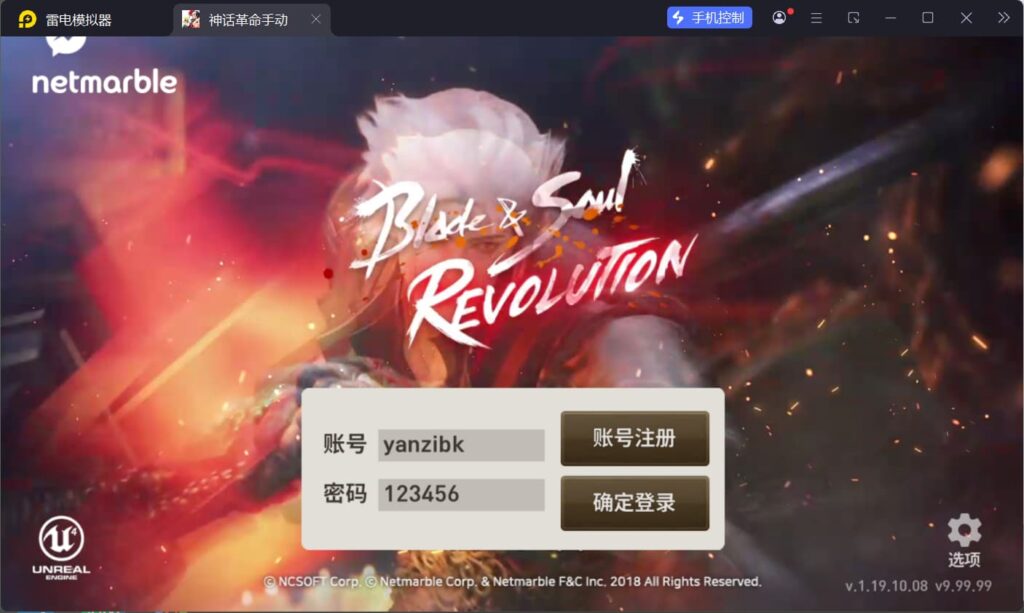The width and height of the screenshot is (1024, 613).
Task: Switch to the 雷电模拟器 home tab
Action: click(x=78, y=20)
